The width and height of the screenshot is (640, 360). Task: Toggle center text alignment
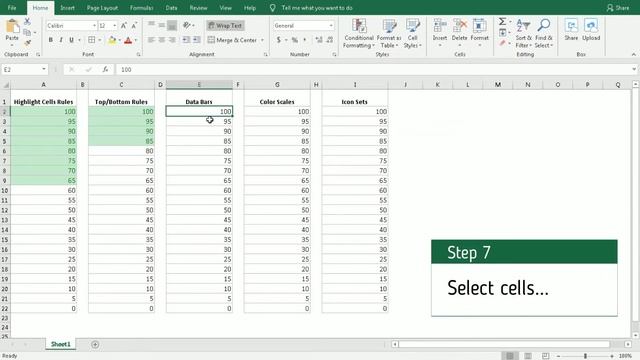click(162, 40)
